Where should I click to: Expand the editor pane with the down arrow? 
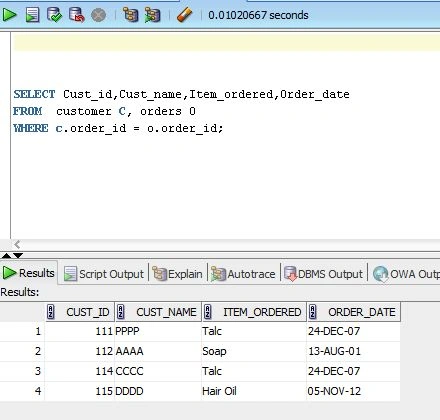click(18, 256)
